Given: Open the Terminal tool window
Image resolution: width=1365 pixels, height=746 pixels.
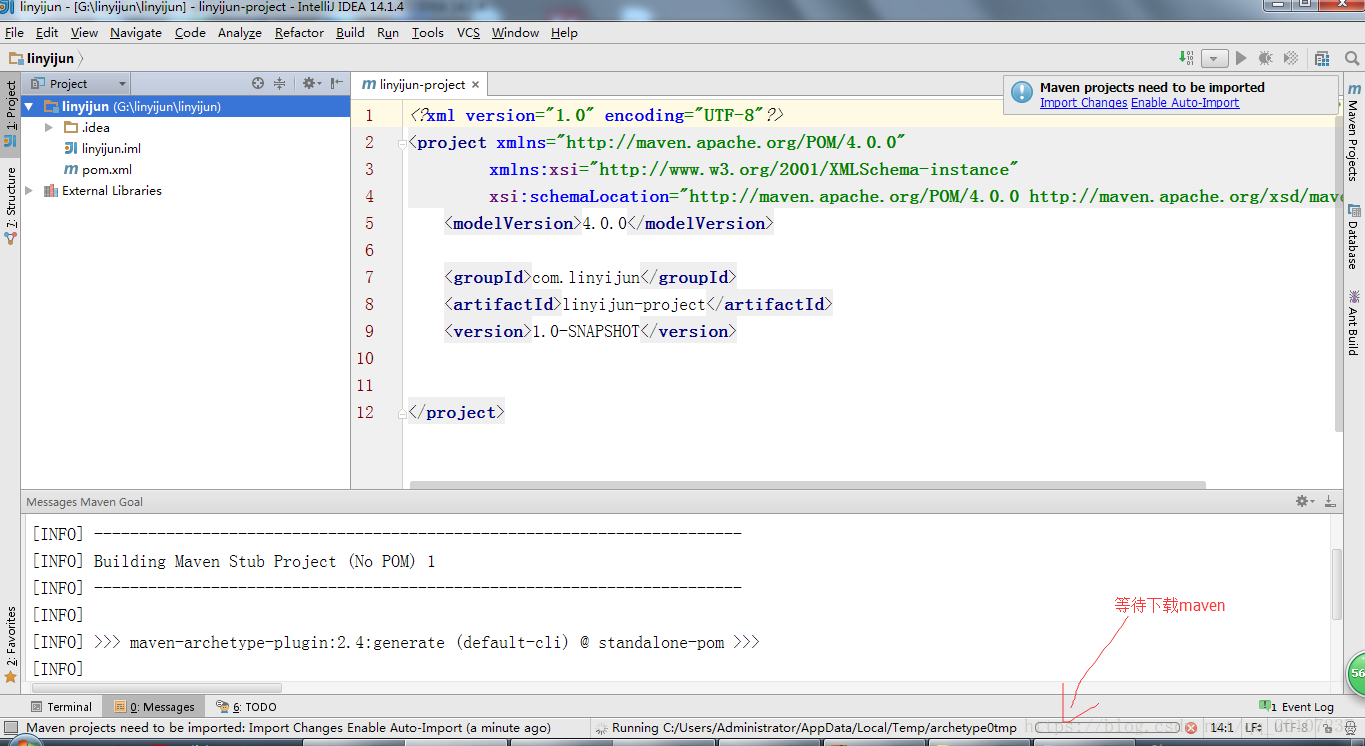Looking at the screenshot, I should pos(61,707).
